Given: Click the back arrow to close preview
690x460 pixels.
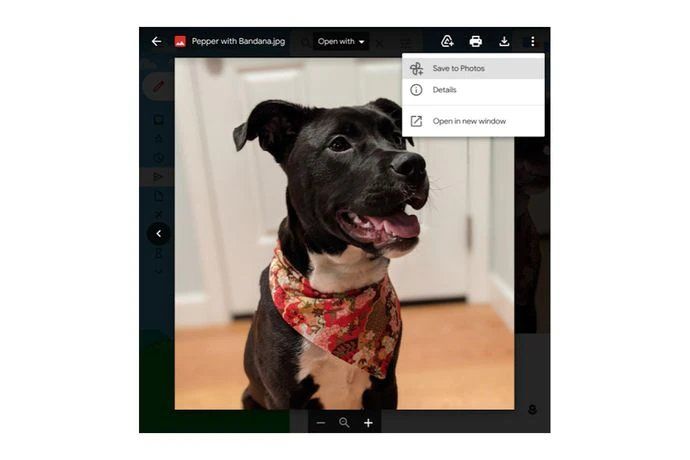Looking at the screenshot, I should [156, 41].
